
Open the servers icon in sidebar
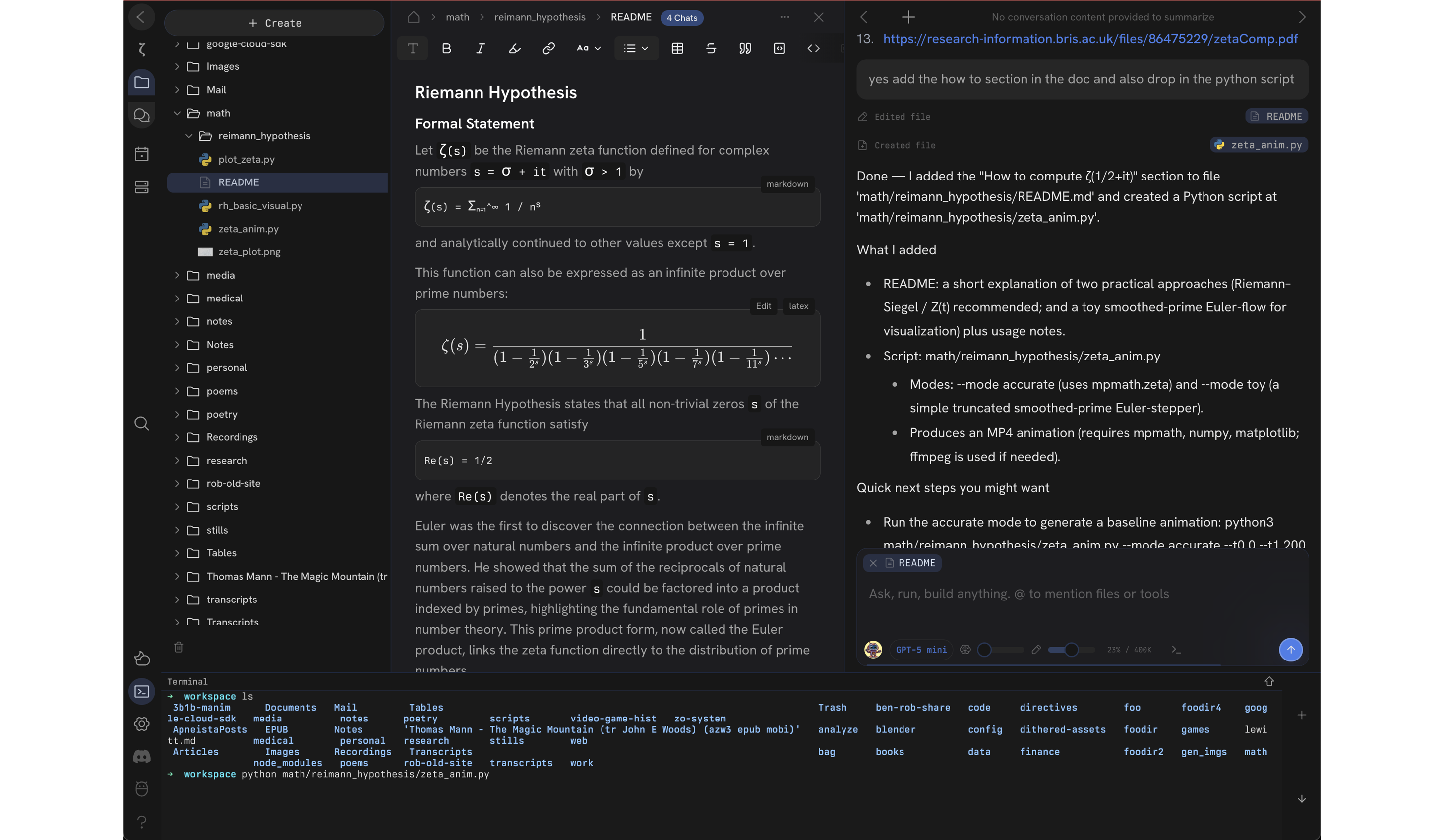pyautogui.click(x=142, y=187)
